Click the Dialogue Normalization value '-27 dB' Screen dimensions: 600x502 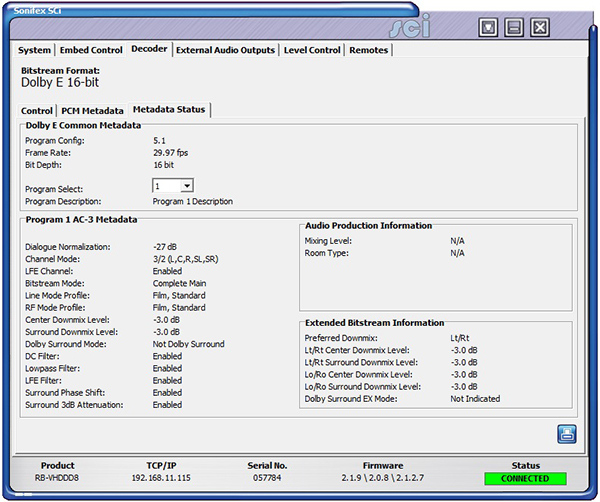click(x=165, y=247)
